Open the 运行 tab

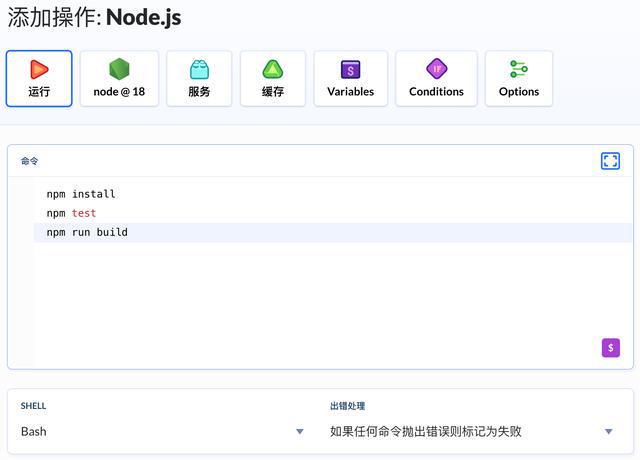pos(39,78)
